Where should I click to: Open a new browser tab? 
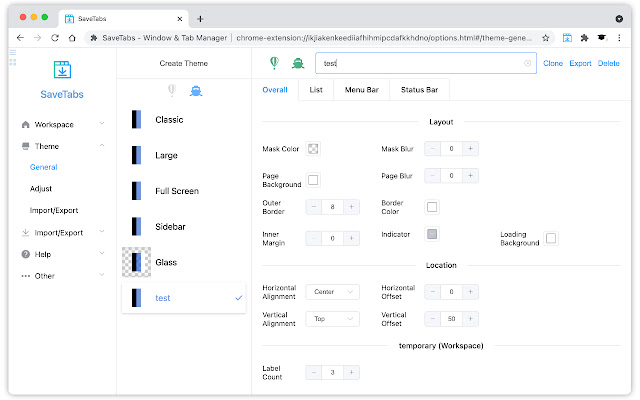click(200, 19)
